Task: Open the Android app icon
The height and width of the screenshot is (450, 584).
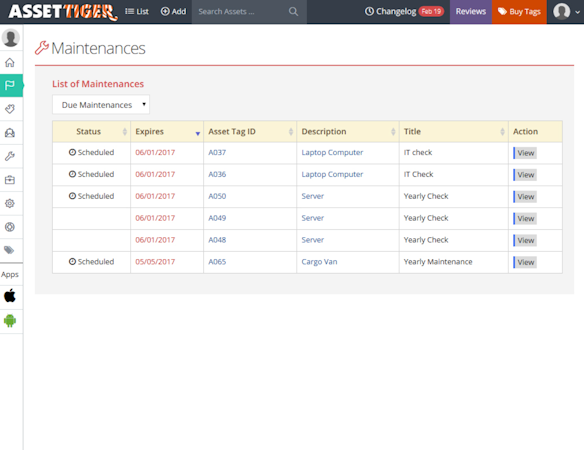Action: point(10,320)
